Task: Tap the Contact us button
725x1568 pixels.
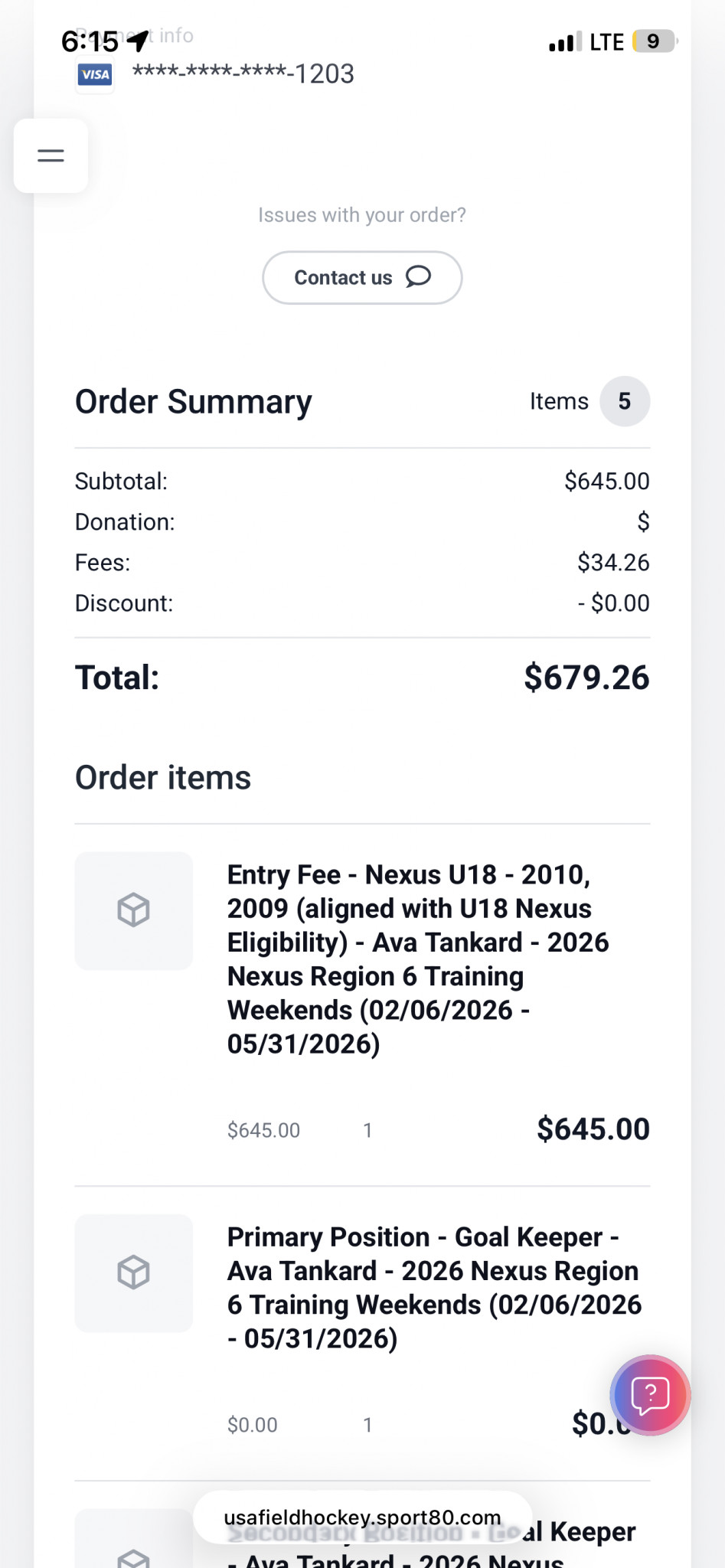Action: 362,277
